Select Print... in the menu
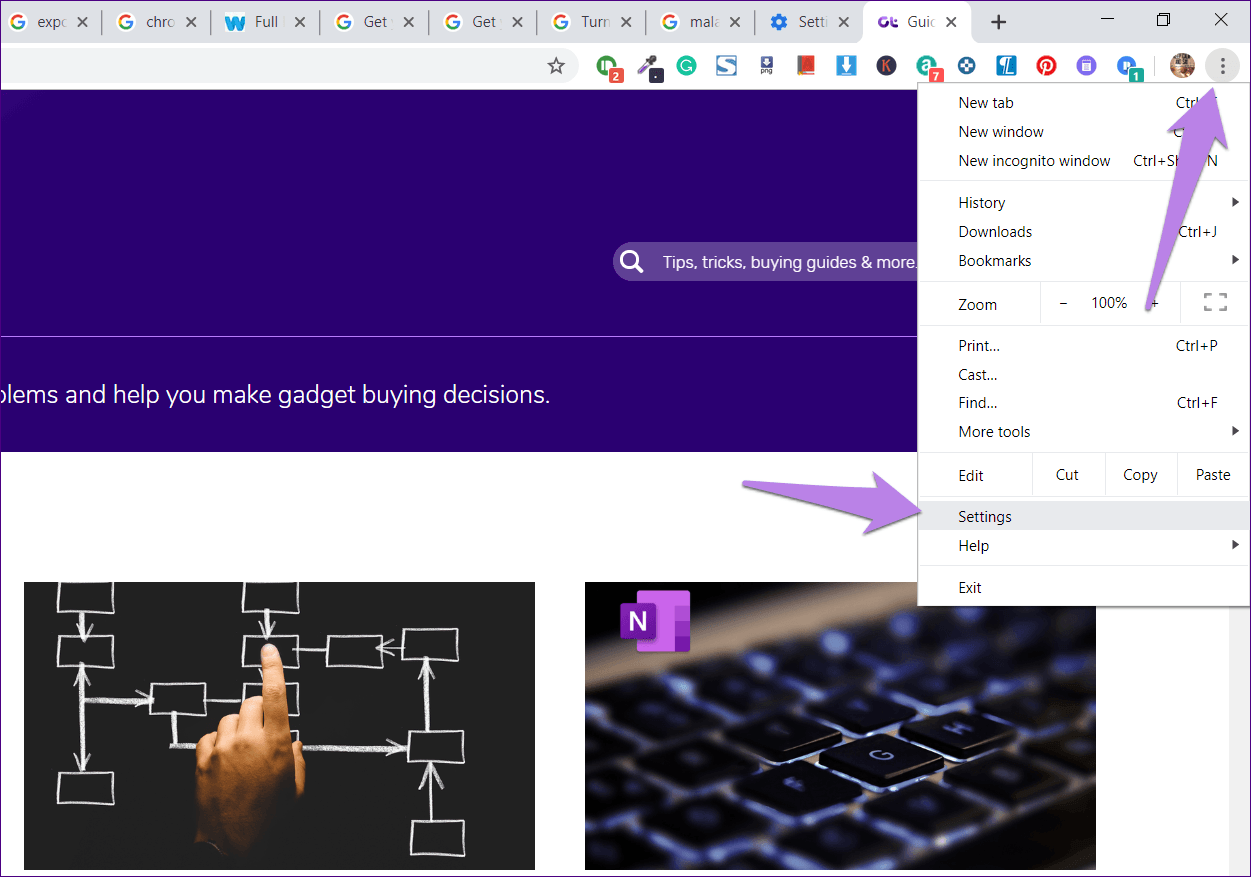 pos(1084,345)
